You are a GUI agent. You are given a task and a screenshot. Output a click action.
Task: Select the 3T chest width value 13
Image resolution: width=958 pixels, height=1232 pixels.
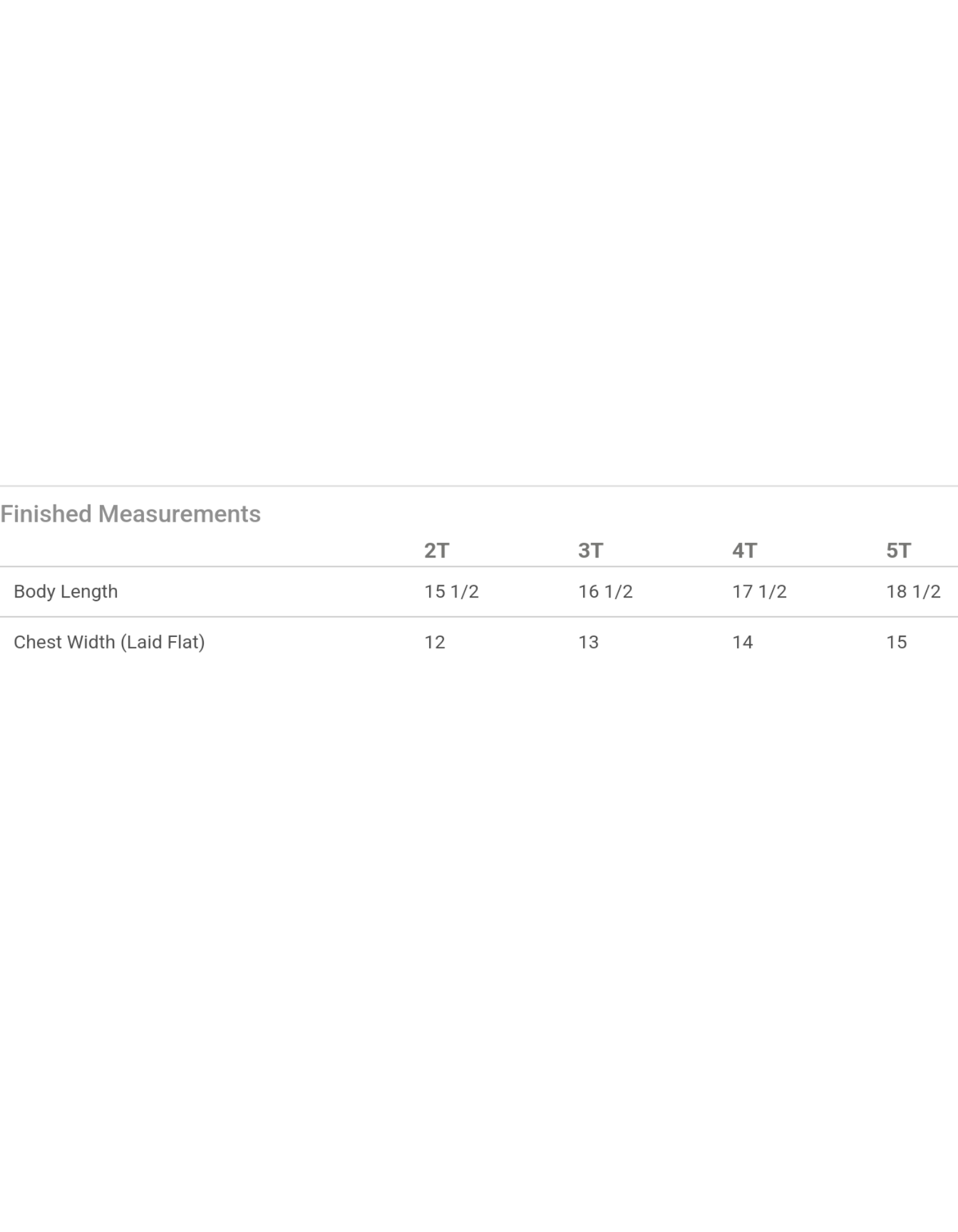pos(589,642)
